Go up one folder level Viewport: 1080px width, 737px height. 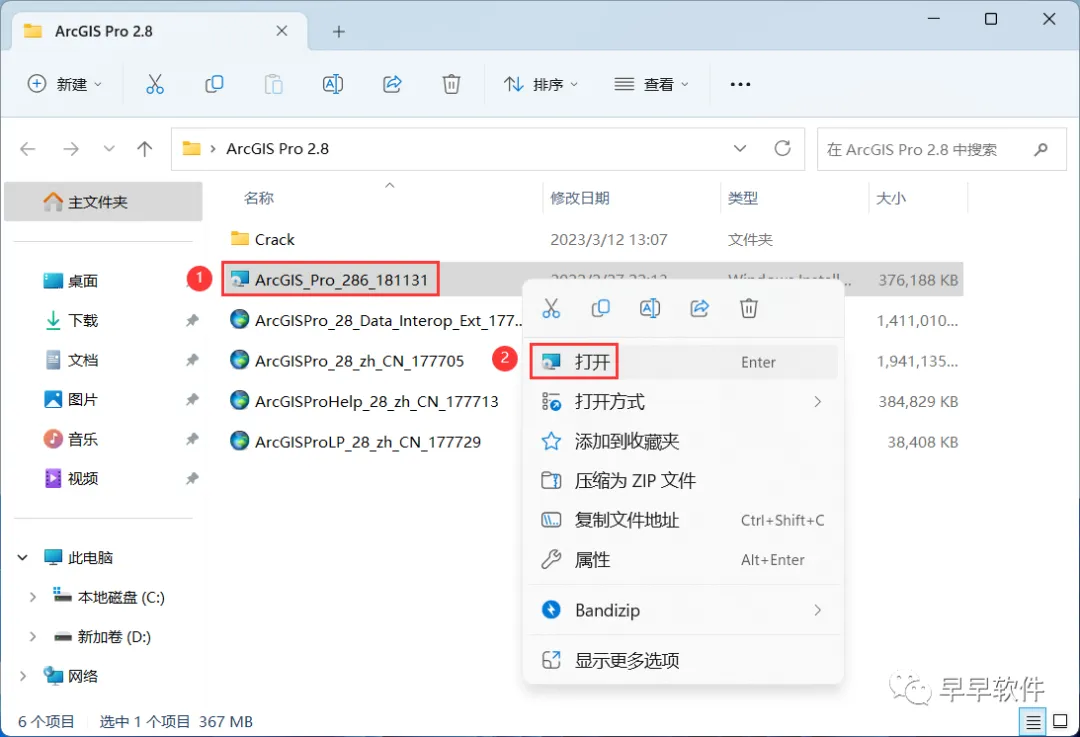click(x=145, y=149)
